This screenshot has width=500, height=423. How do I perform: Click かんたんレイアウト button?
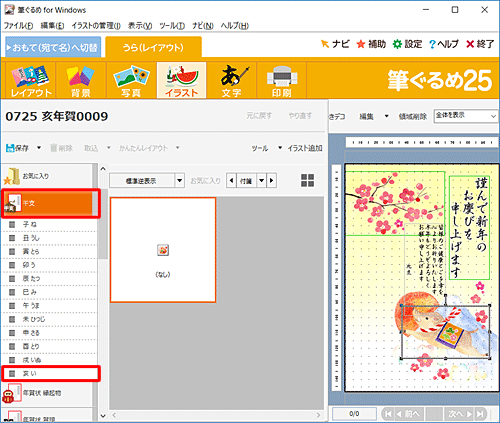click(143, 148)
